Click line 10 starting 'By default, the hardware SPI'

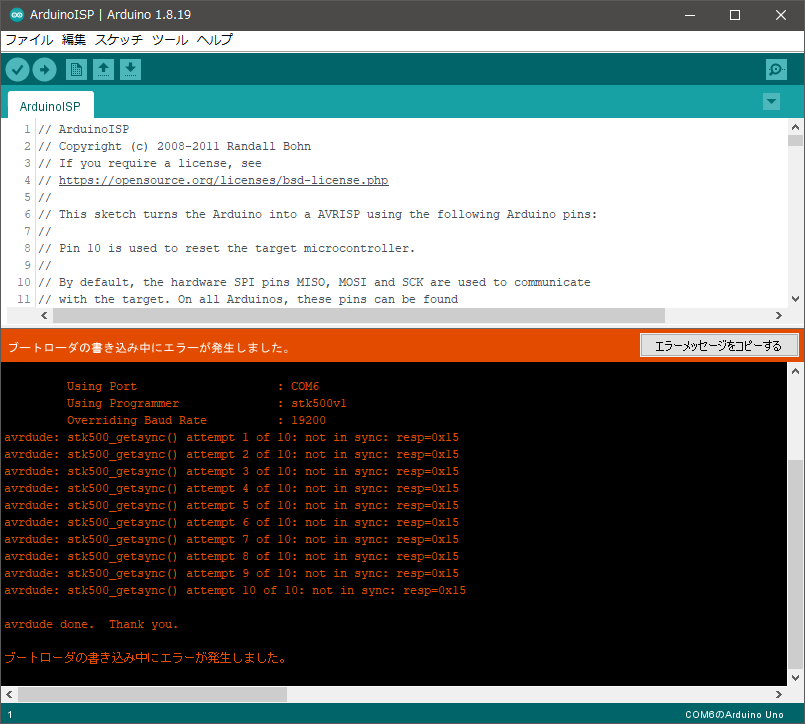314,282
